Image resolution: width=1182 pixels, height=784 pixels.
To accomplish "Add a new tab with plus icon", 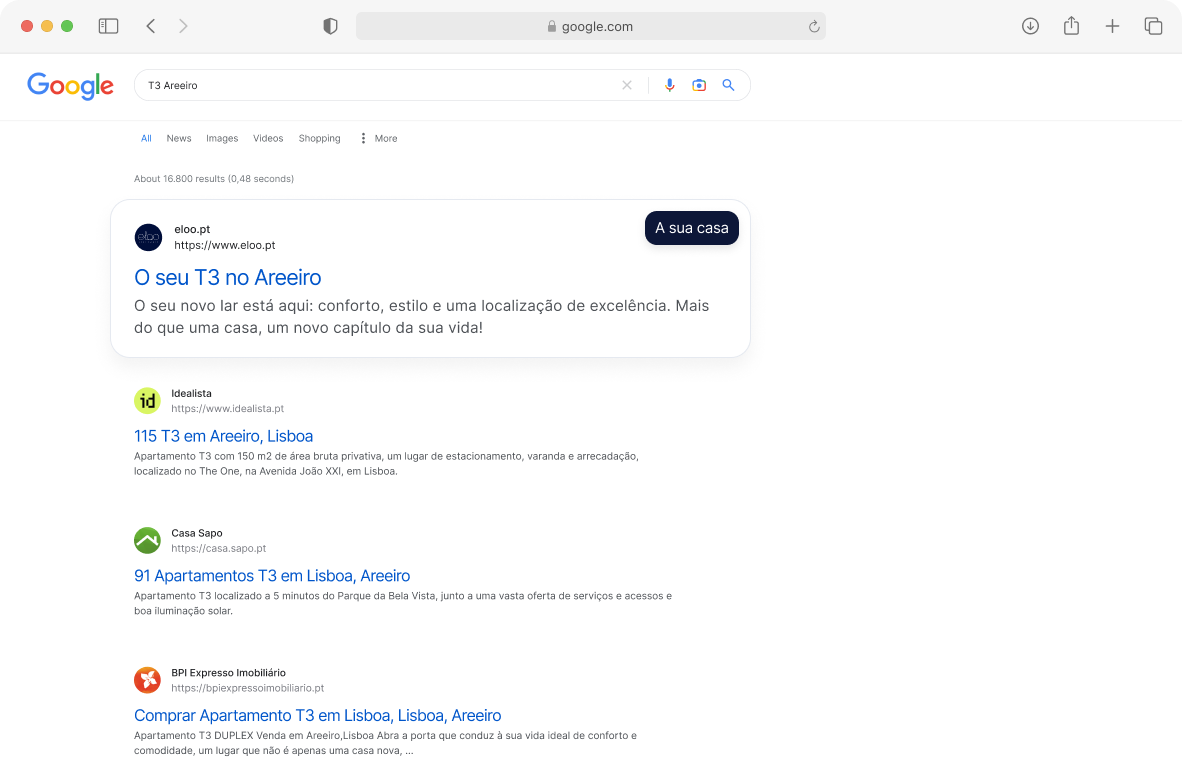I will click(x=1112, y=26).
